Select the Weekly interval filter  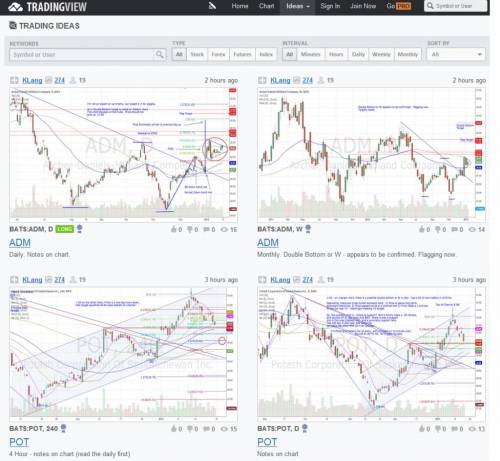[381, 54]
